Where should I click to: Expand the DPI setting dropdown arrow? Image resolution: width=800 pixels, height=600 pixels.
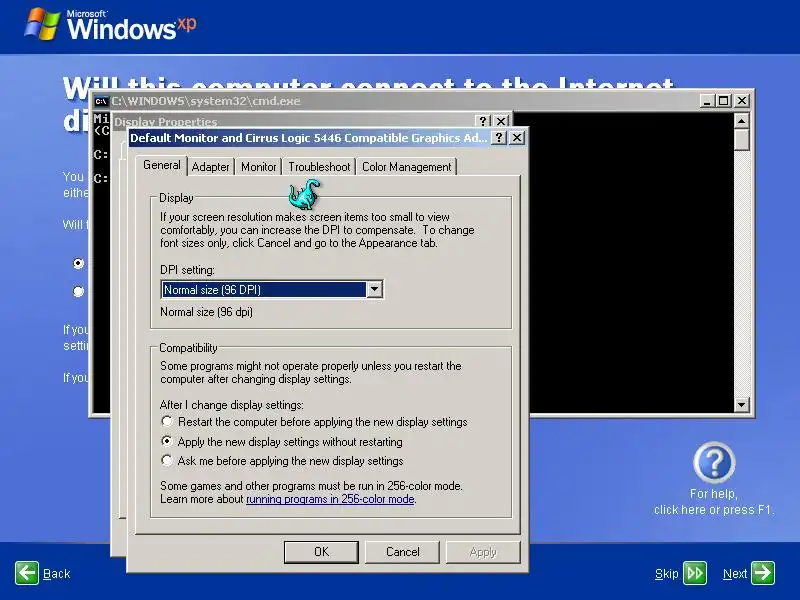click(374, 289)
